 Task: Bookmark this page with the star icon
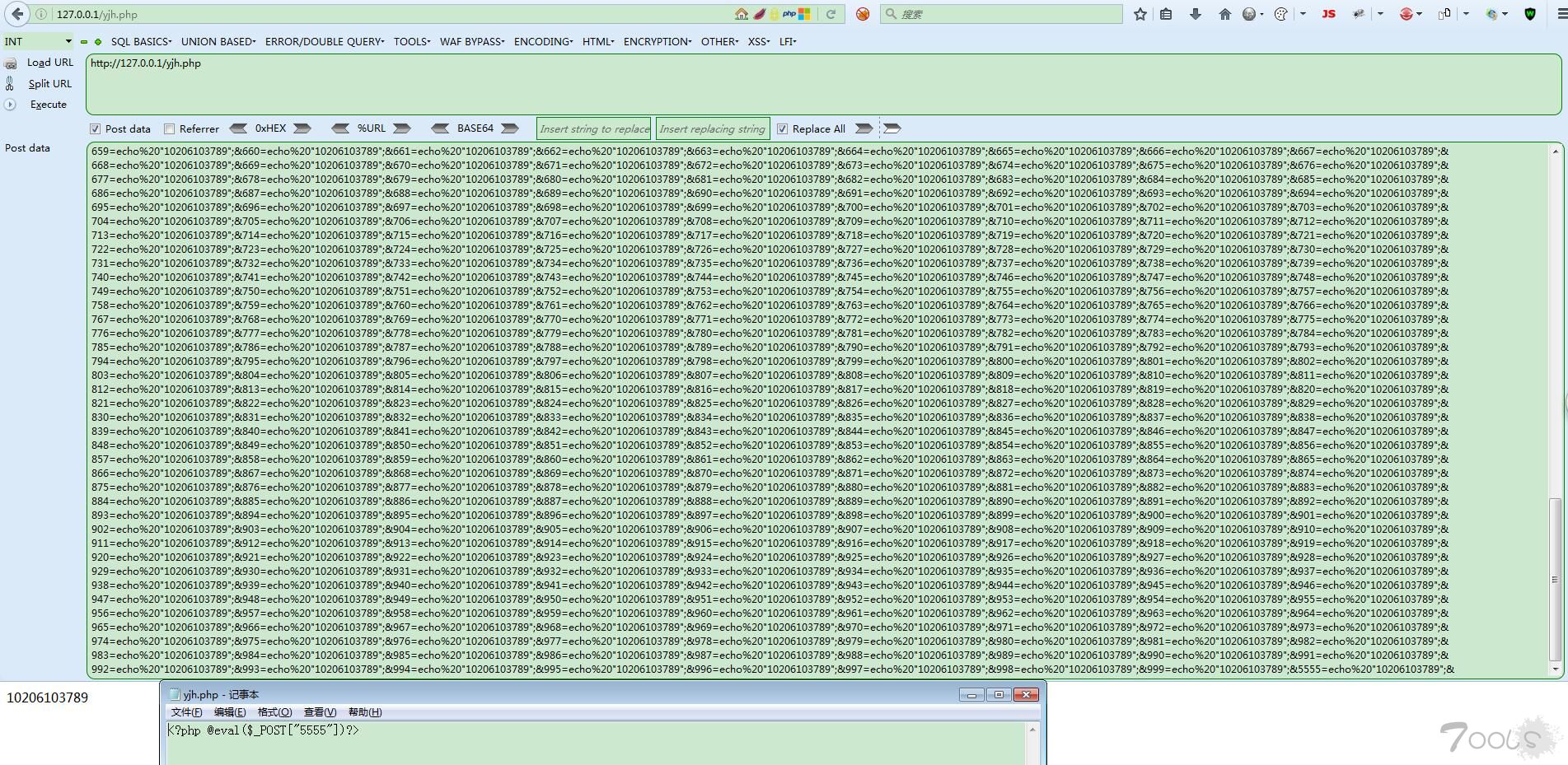[1140, 14]
